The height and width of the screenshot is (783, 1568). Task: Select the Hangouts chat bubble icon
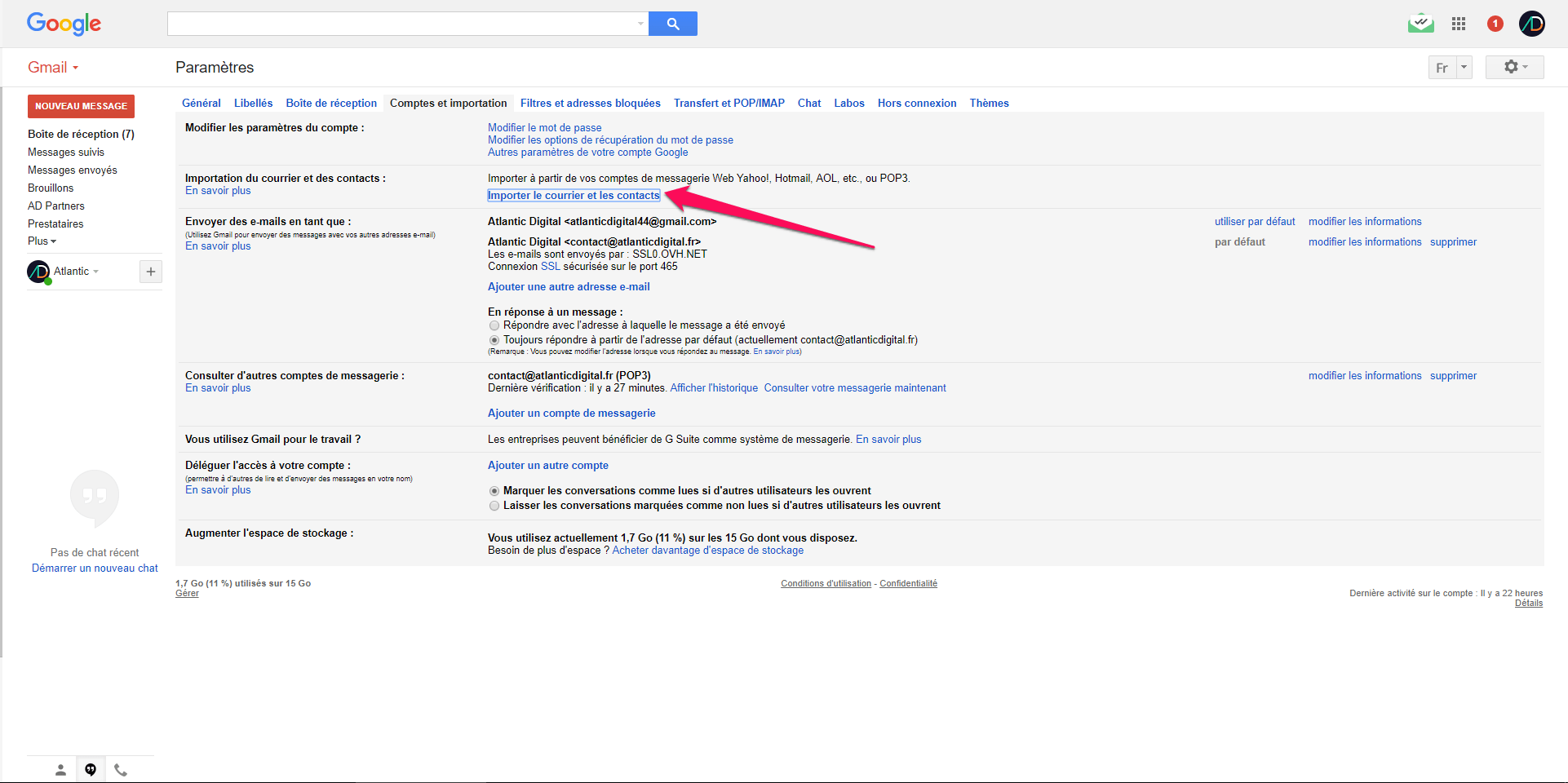tap(91, 769)
